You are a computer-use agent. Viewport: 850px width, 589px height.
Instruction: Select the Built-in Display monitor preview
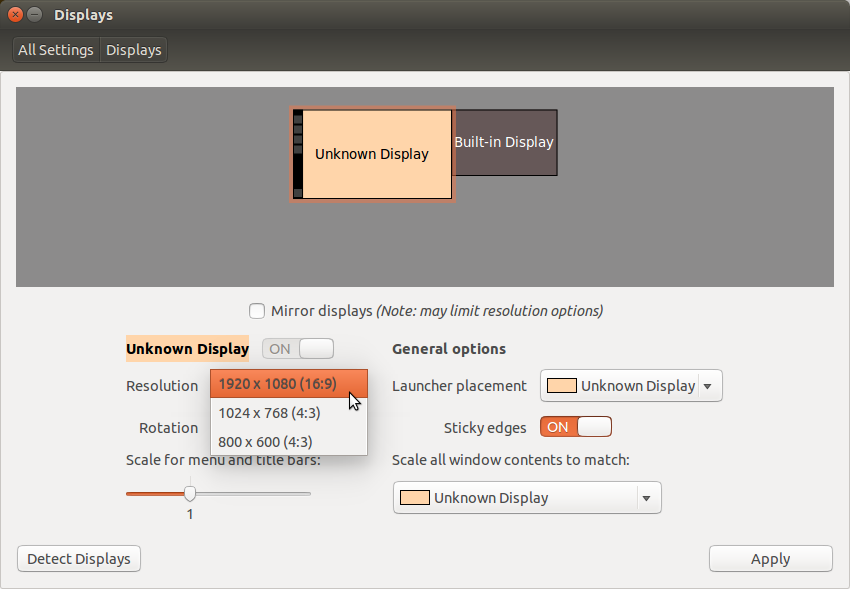[x=505, y=143]
